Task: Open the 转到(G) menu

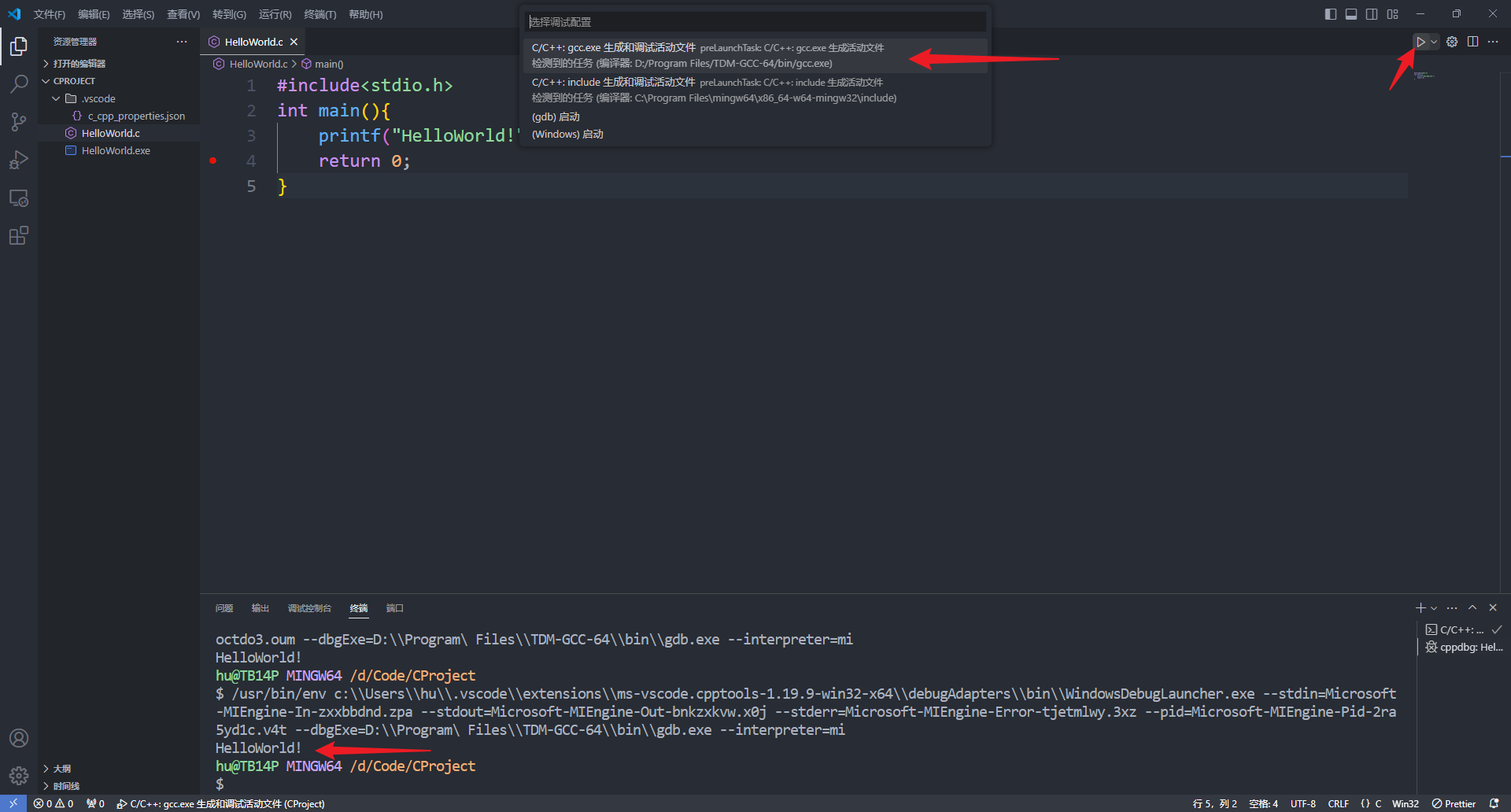Action: (229, 14)
